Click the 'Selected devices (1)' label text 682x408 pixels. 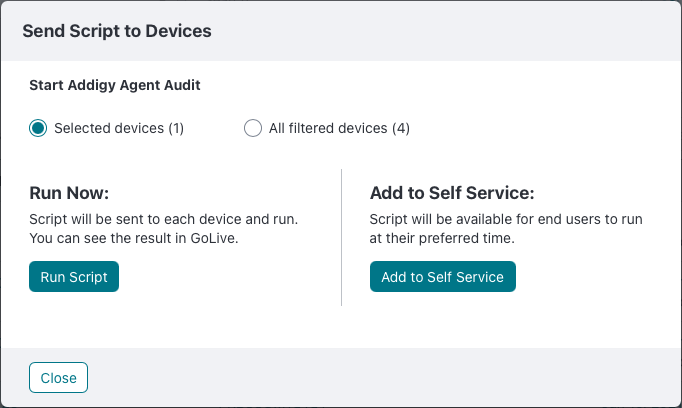click(x=119, y=128)
